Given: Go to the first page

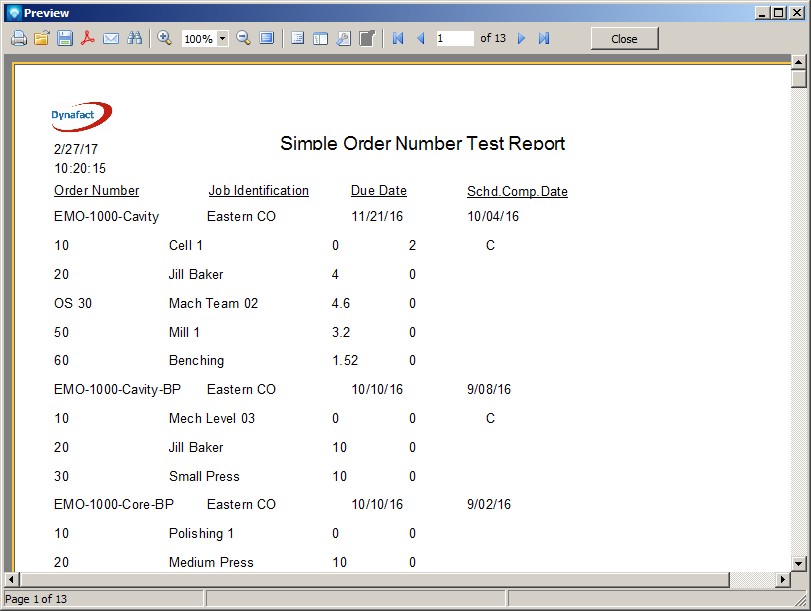Looking at the screenshot, I should 398,38.
